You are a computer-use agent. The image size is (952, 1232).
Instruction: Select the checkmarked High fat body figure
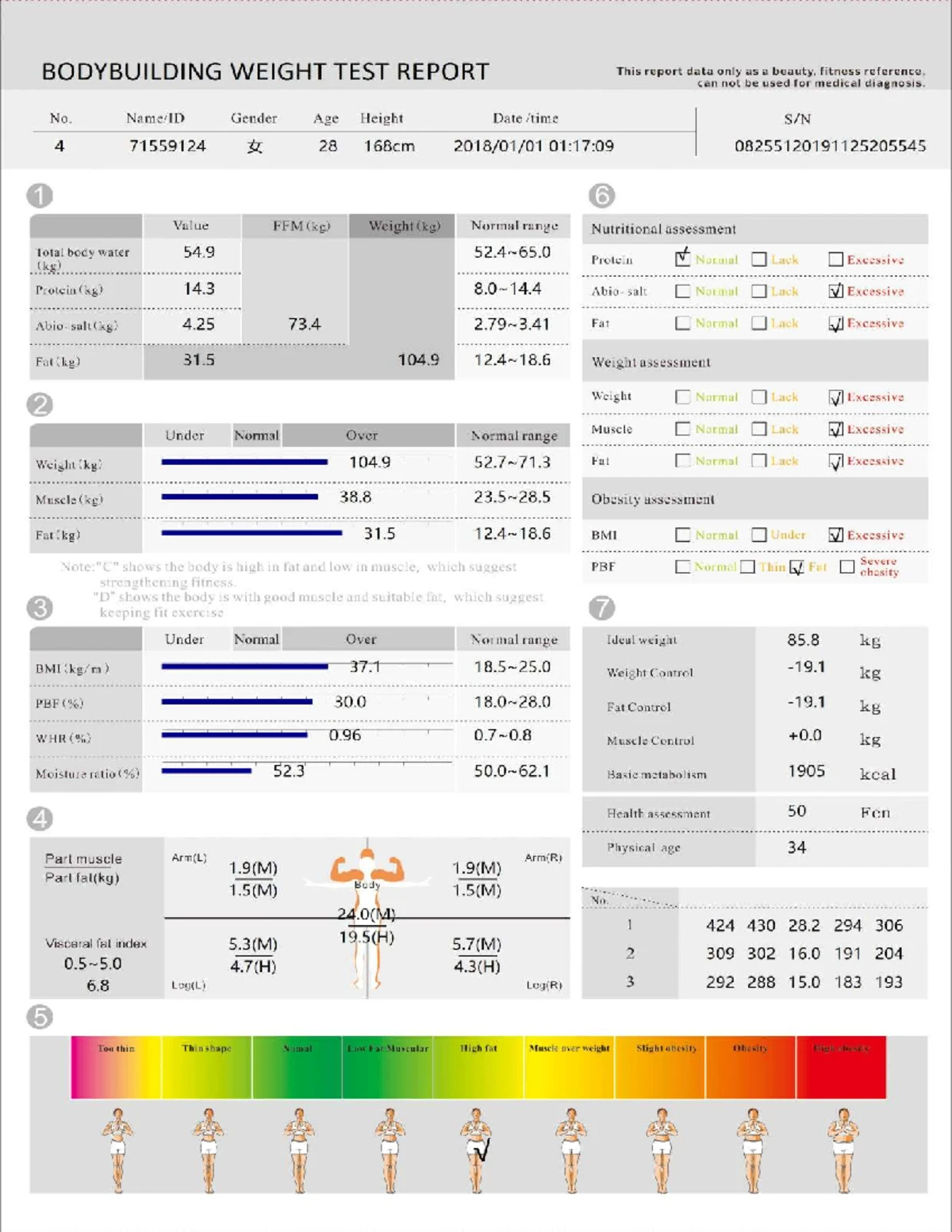(478, 1150)
